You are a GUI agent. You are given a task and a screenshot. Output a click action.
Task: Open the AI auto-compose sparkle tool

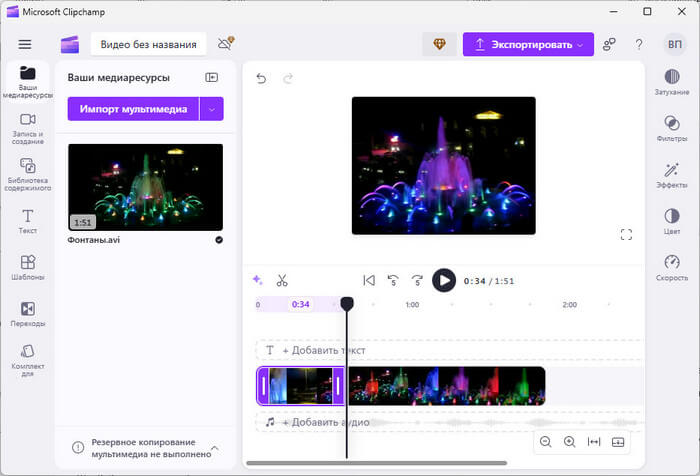258,280
